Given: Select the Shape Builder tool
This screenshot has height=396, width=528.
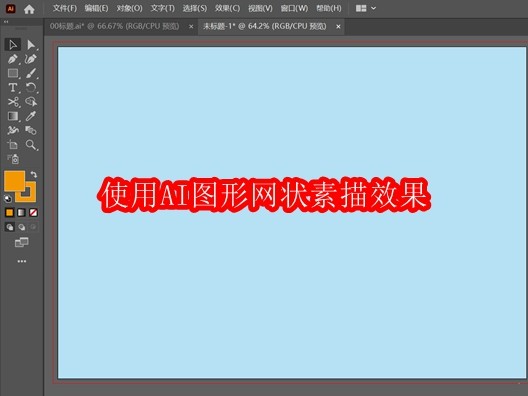Looking at the screenshot, I should pyautogui.click(x=31, y=102).
